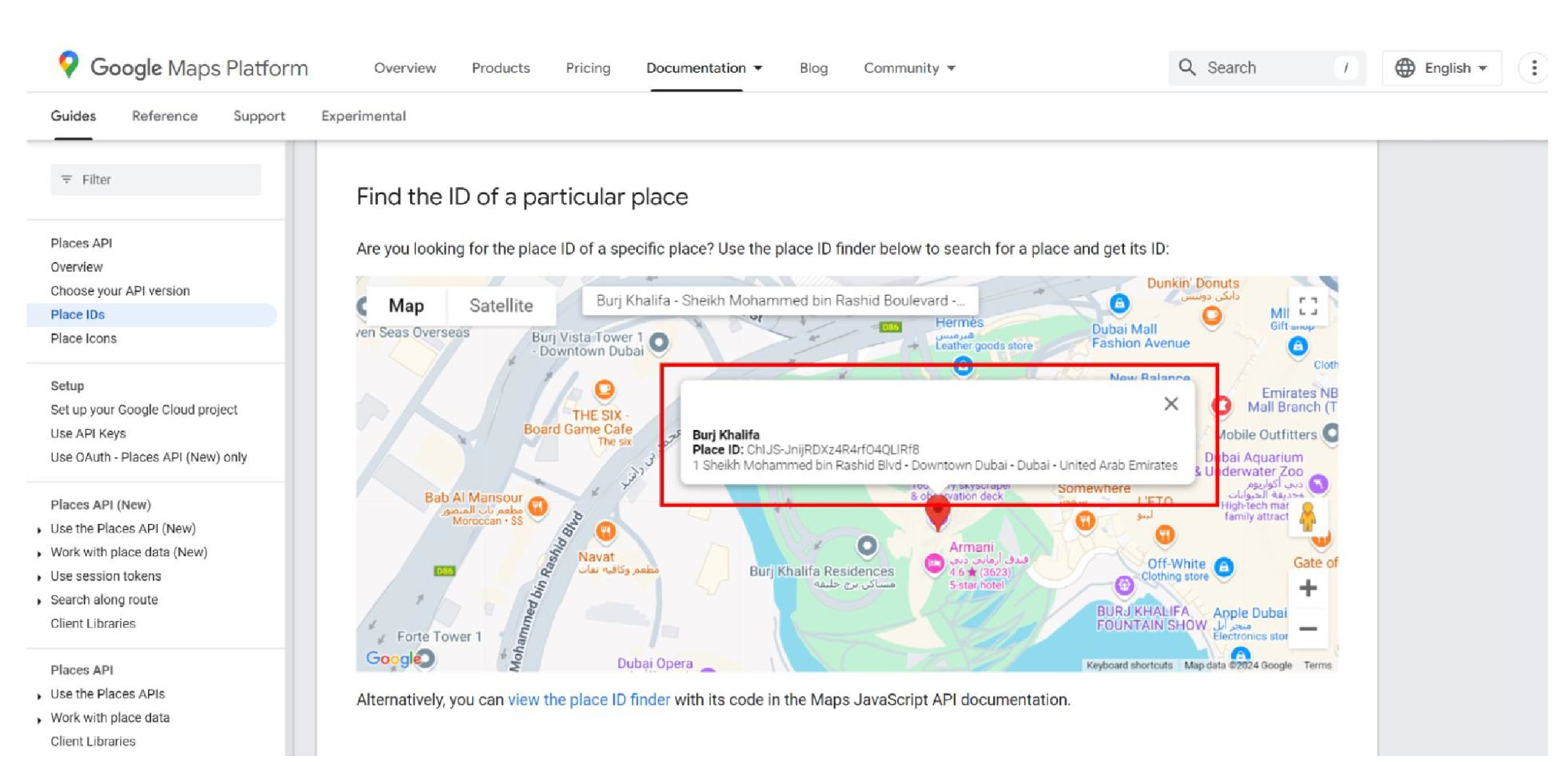Click the Burj Khalifa Fountain Show marker

coord(1123,585)
